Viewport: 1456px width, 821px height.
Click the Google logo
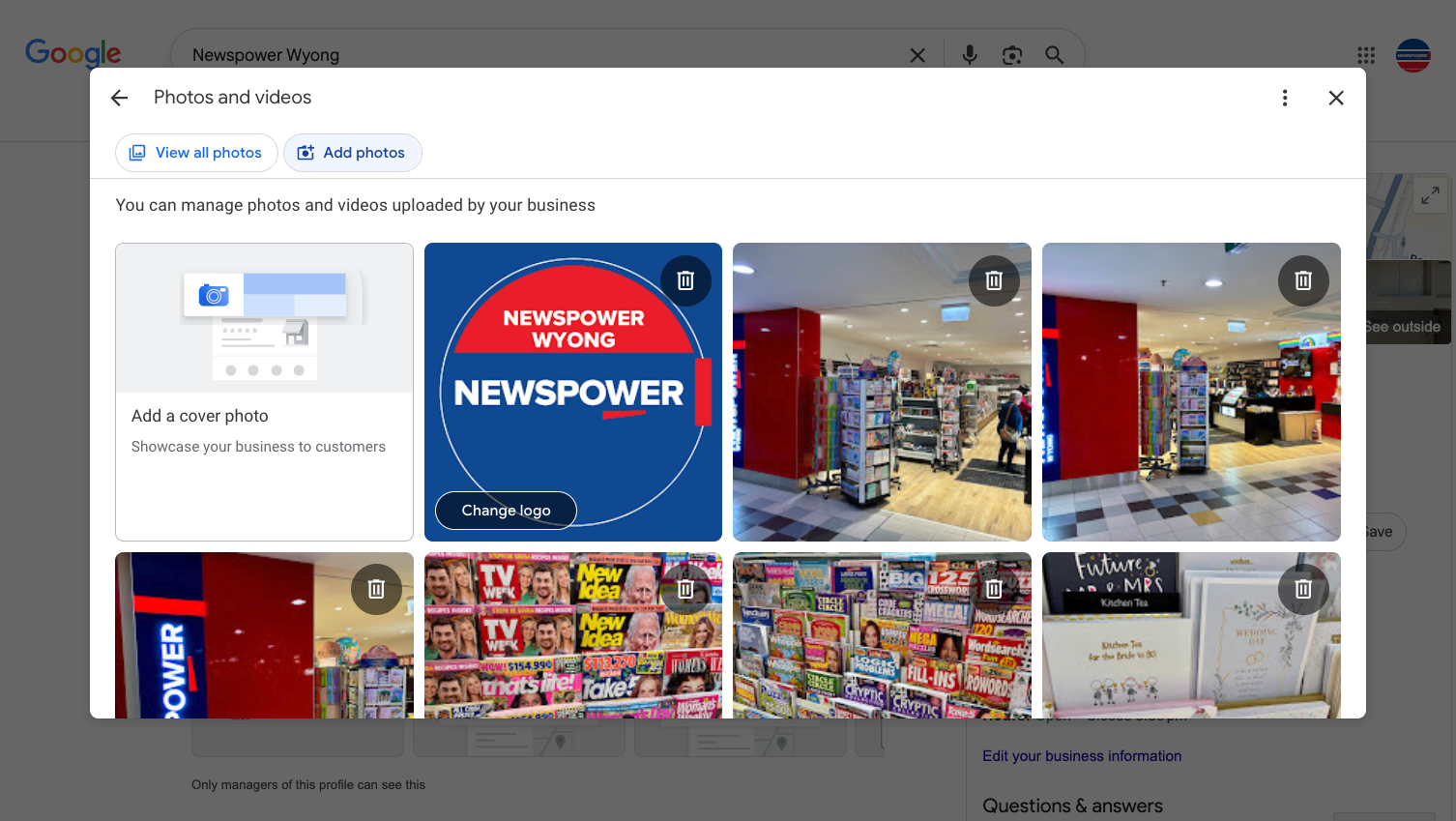click(x=73, y=52)
